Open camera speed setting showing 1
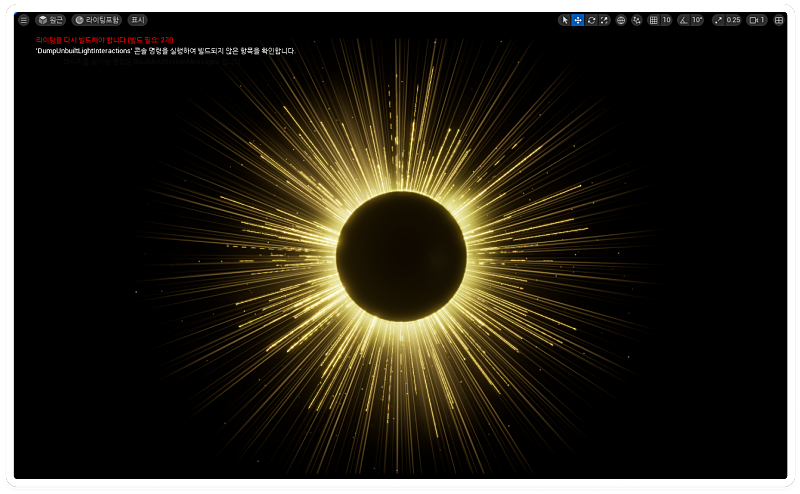800x494 pixels. pos(757,20)
